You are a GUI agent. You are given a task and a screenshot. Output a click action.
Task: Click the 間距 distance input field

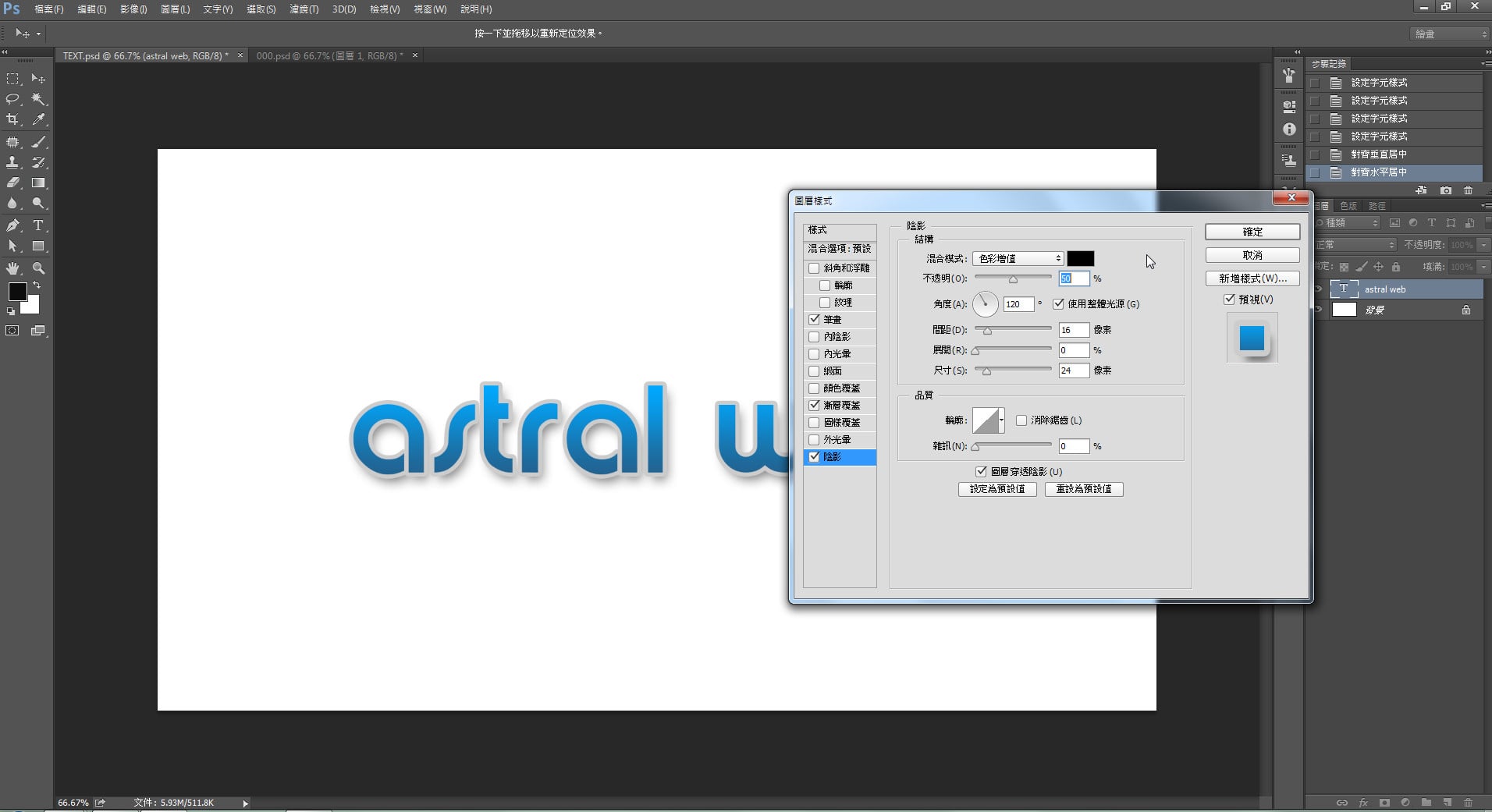[x=1073, y=330]
